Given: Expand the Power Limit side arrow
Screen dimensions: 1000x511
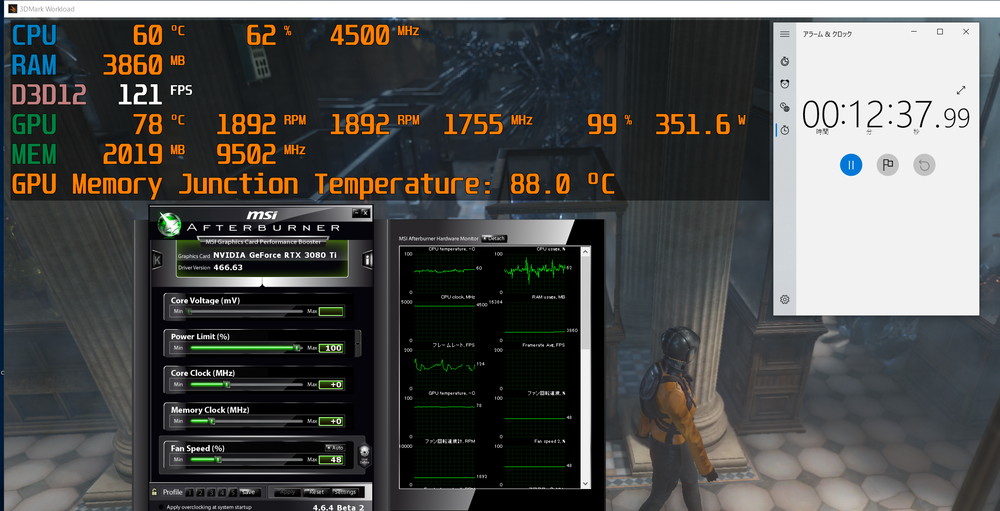Looking at the screenshot, I should pos(358,344).
